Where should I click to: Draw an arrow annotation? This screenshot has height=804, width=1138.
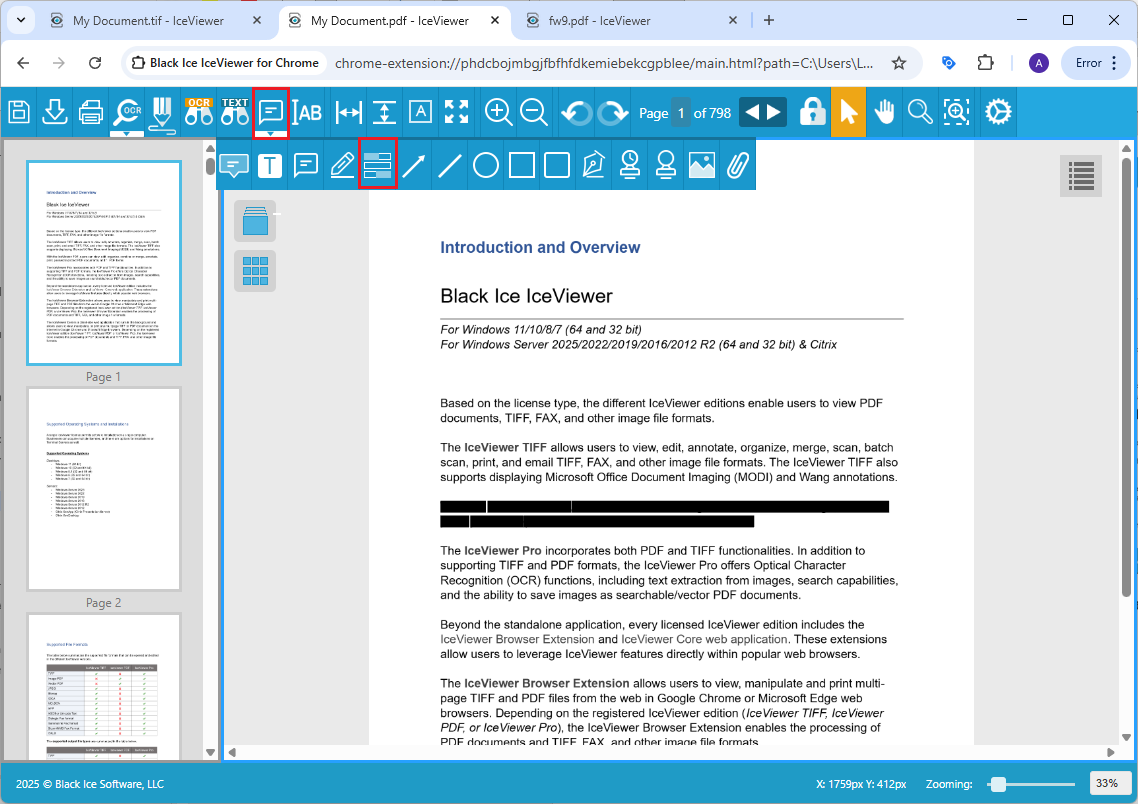414,165
